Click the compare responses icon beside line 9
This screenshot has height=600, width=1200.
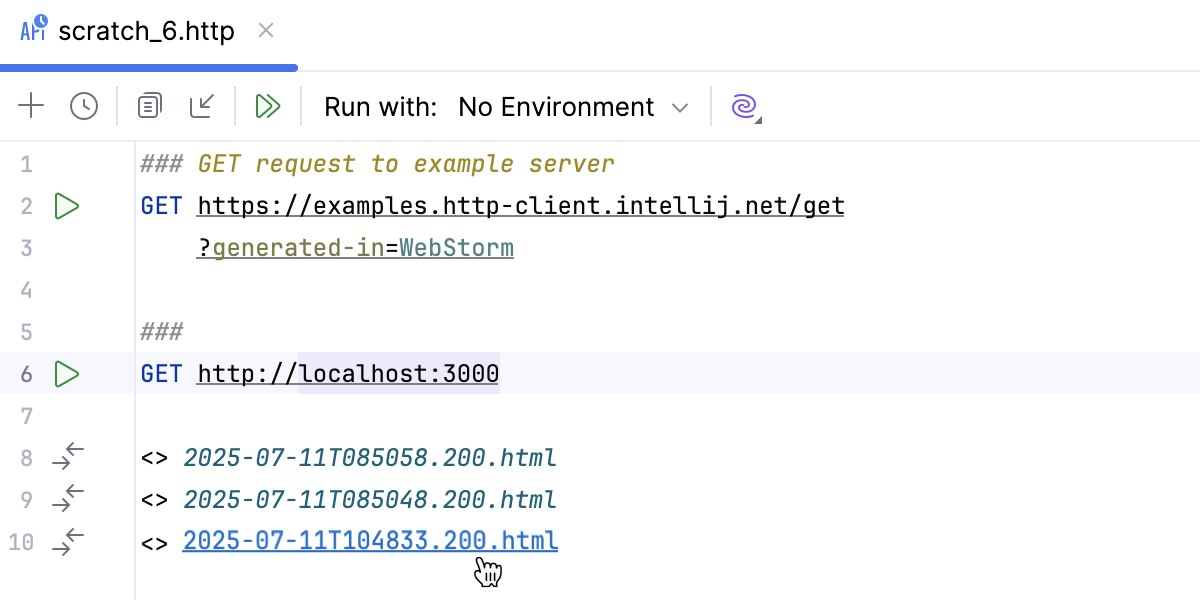coord(66,499)
